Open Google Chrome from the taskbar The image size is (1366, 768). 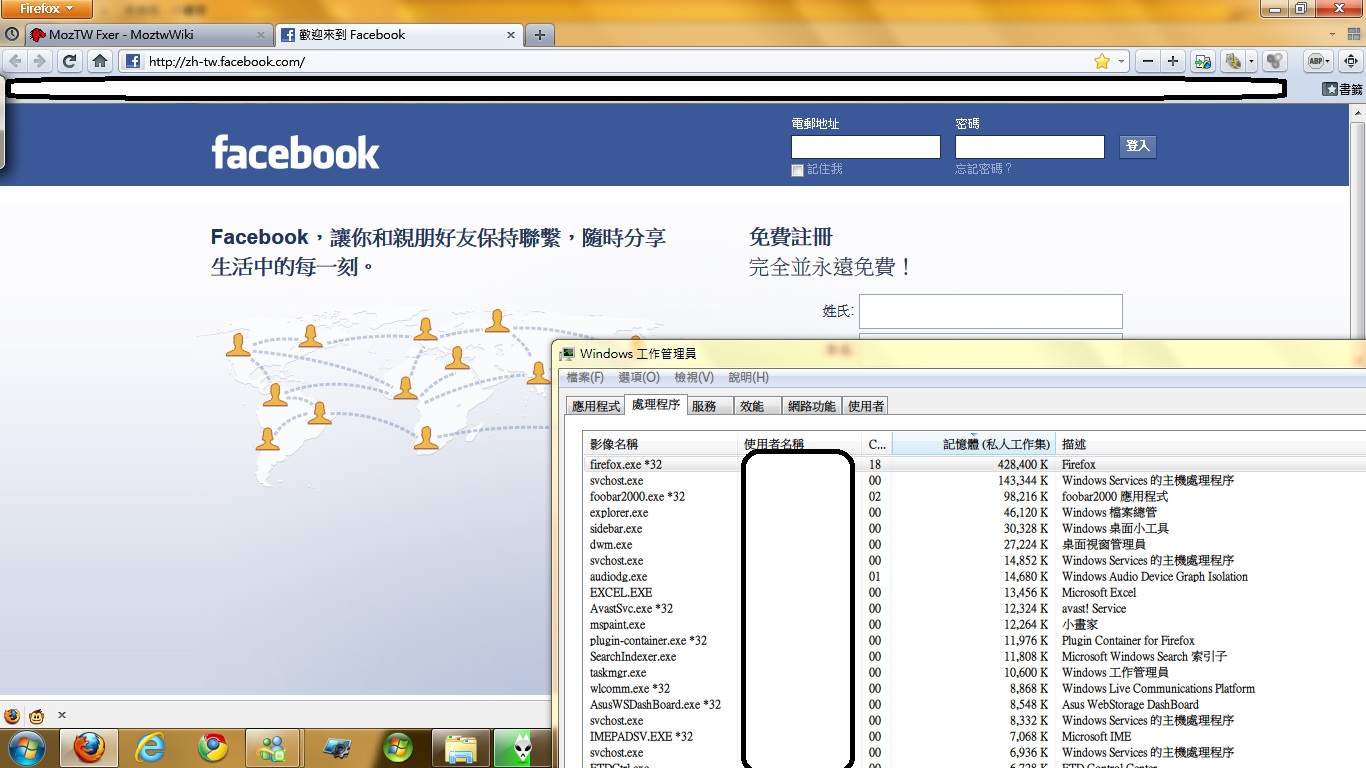[x=212, y=747]
